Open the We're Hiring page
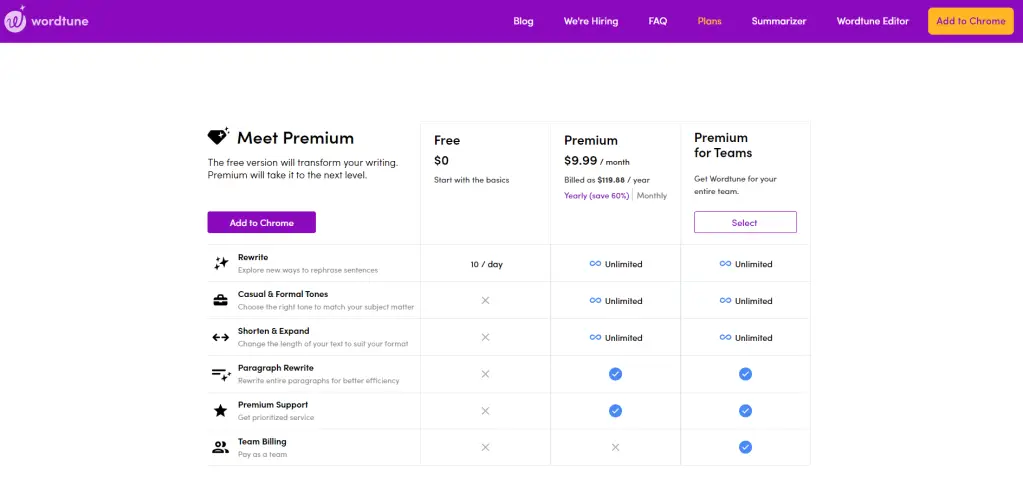The image size is (1023, 503). tap(591, 21)
